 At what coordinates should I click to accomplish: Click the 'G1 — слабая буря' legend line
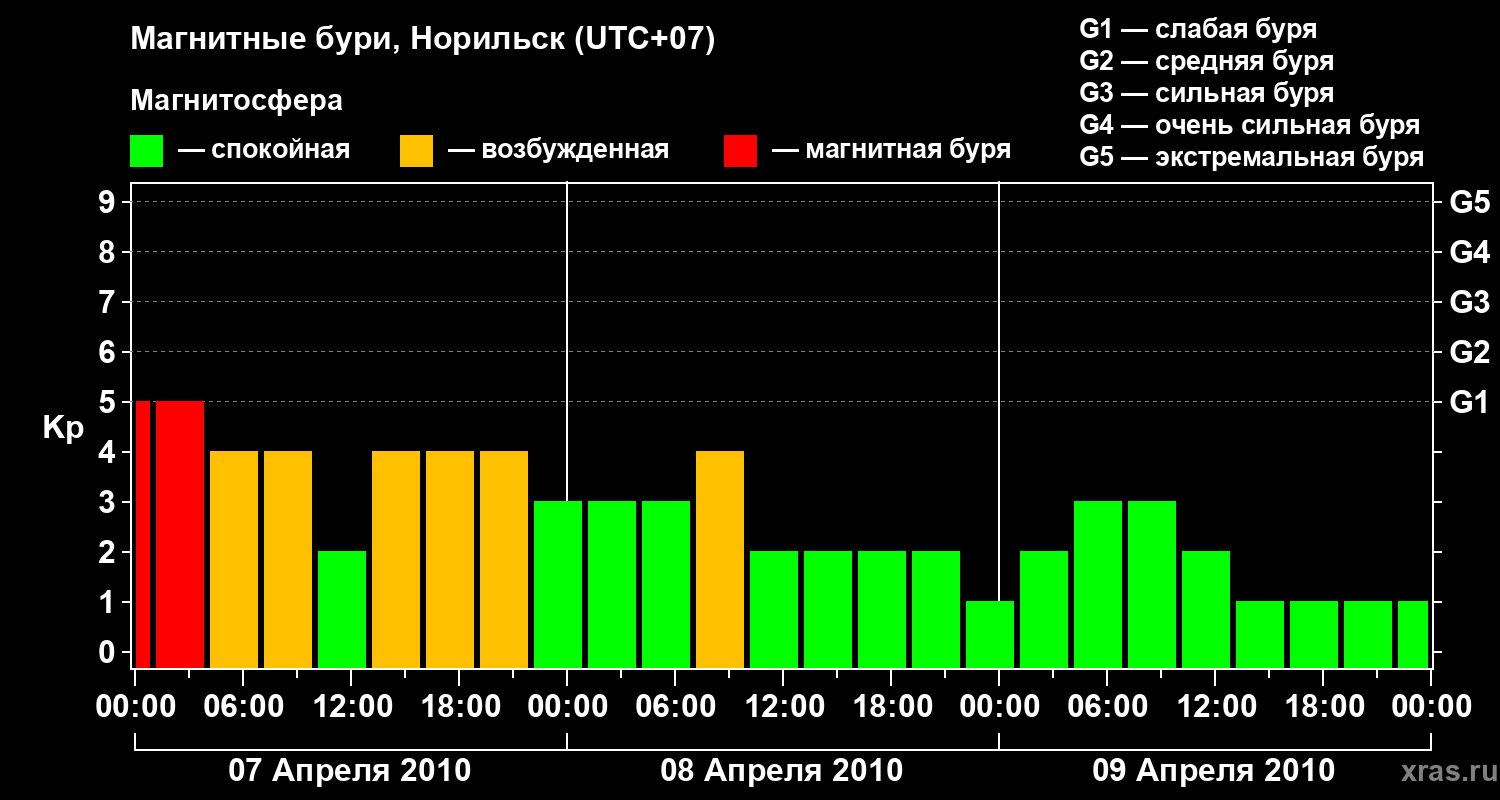[x=1198, y=29]
